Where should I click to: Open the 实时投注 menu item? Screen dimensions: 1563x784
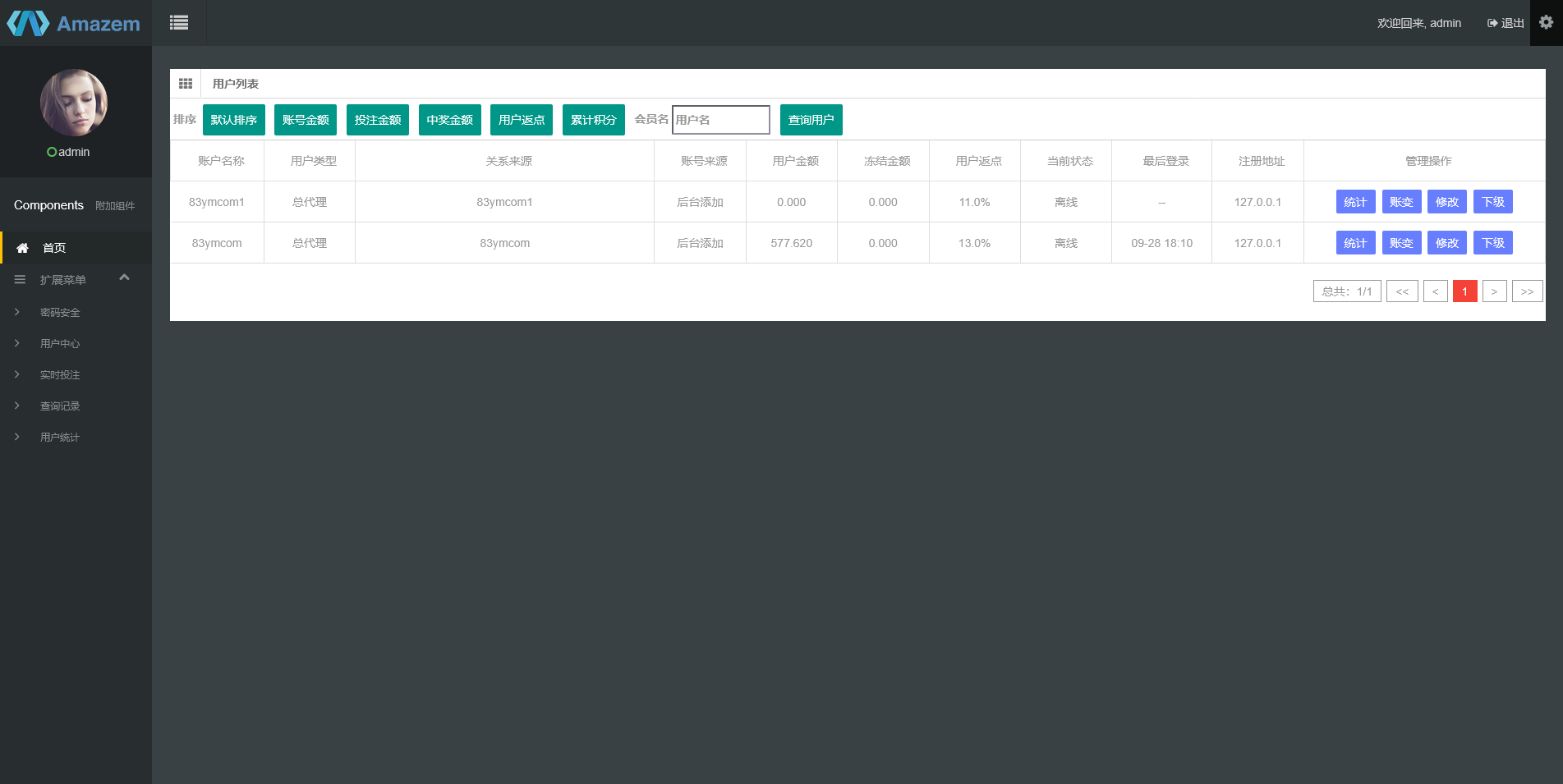point(60,375)
